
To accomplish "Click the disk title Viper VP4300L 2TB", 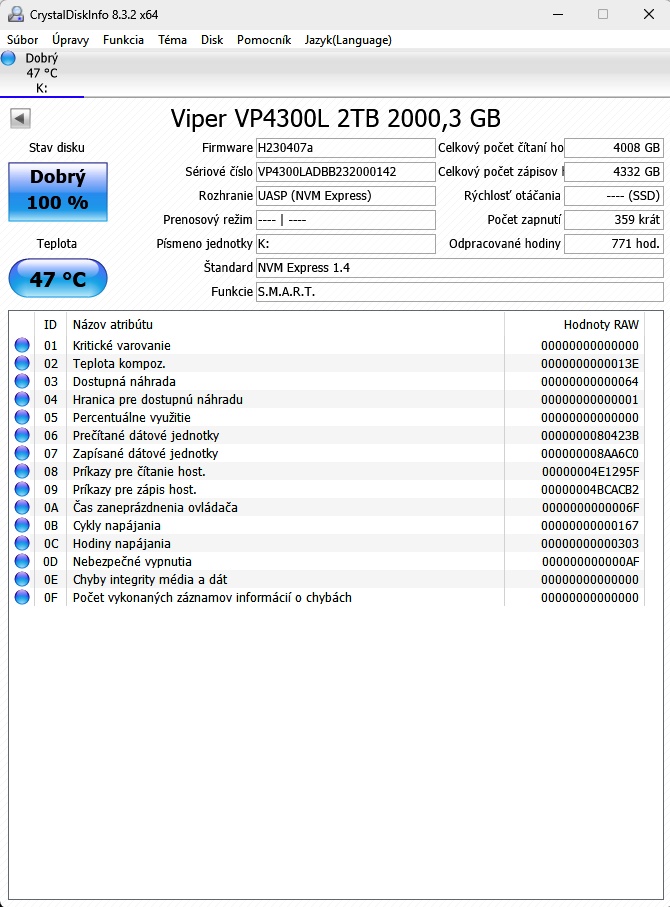I will click(x=336, y=118).
